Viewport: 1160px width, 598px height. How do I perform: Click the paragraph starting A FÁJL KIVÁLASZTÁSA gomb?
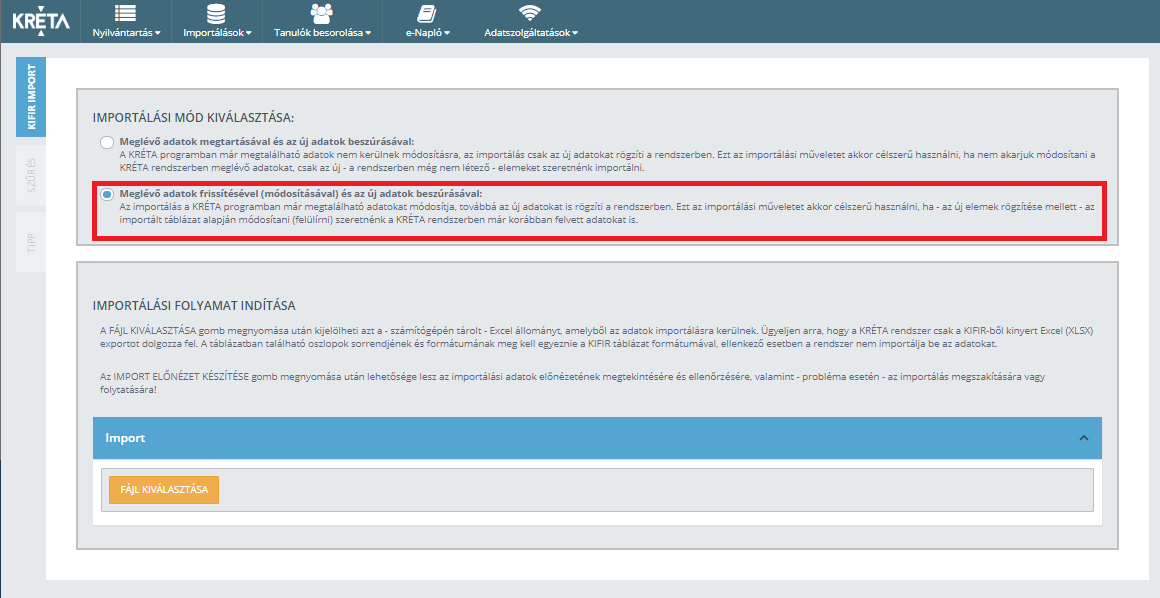(x=596, y=337)
